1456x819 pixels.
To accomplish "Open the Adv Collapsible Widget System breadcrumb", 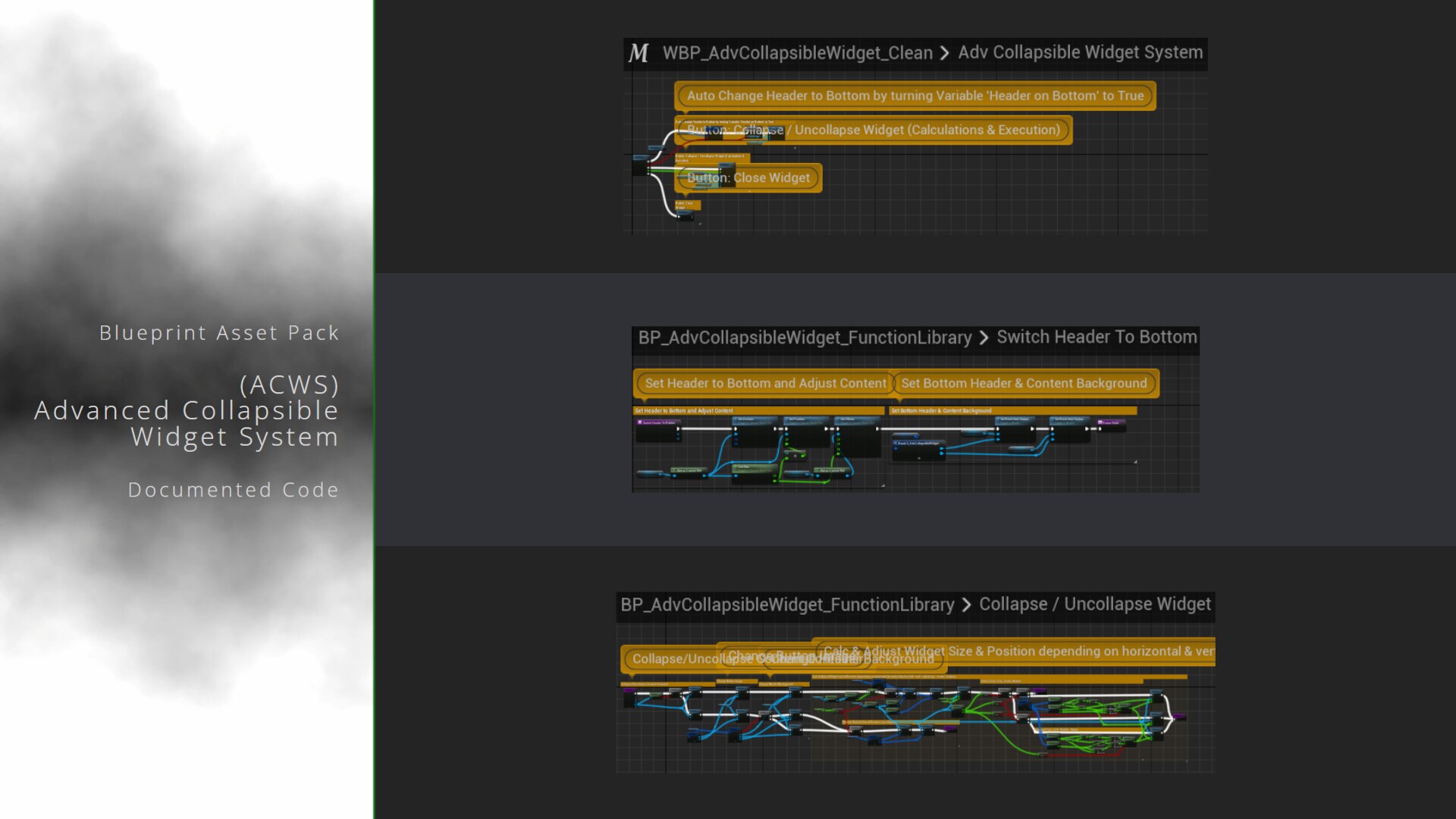I will click(1080, 52).
